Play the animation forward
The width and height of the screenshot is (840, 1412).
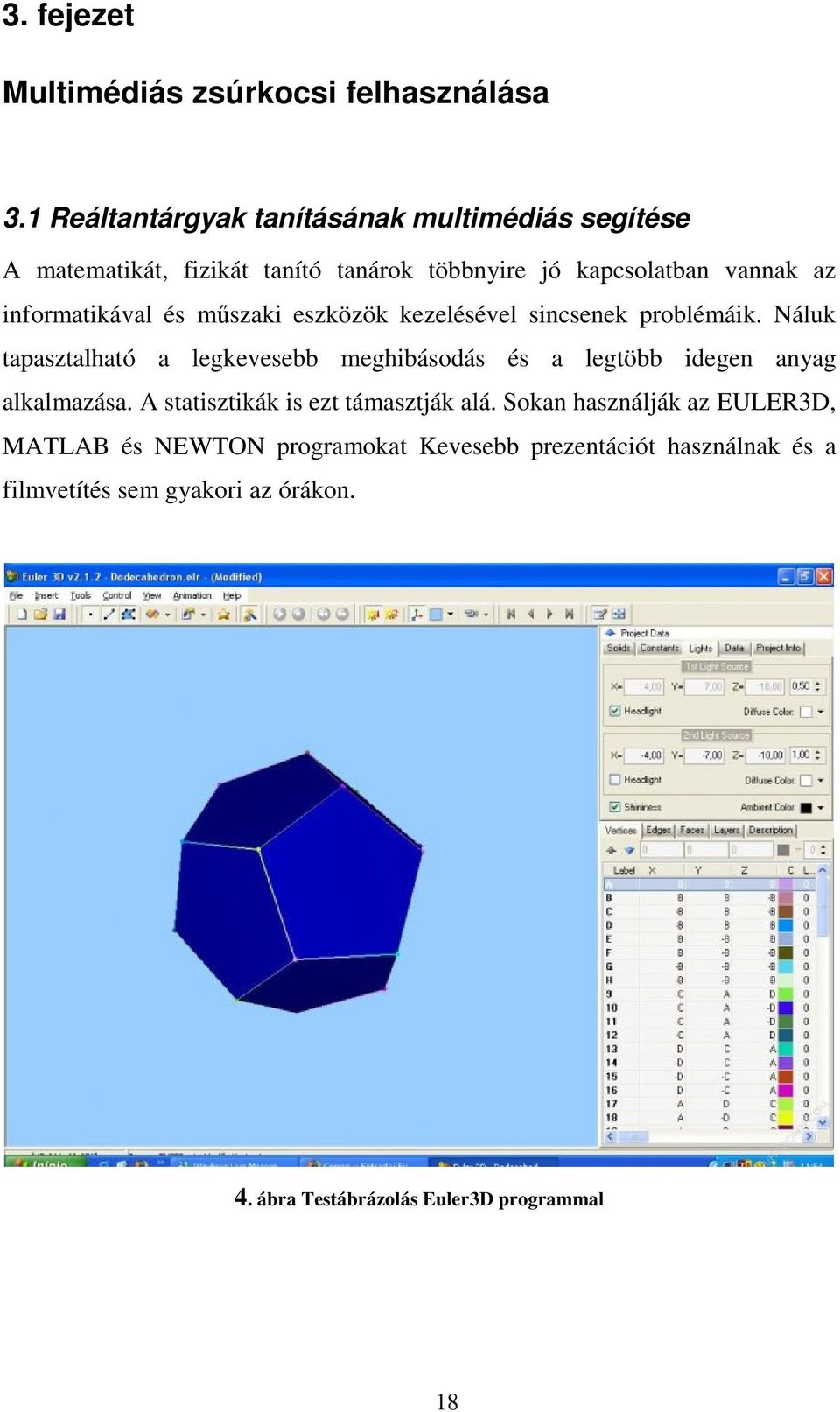tap(550, 614)
